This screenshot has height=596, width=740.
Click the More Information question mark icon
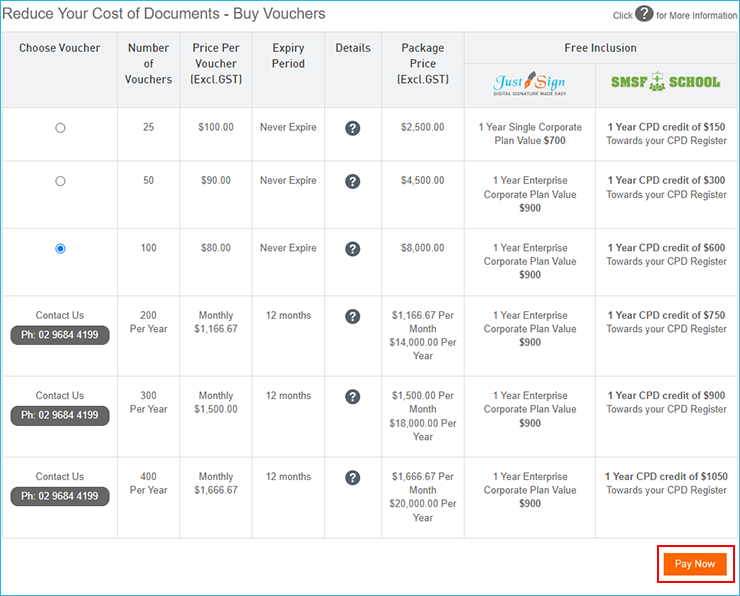(x=644, y=14)
